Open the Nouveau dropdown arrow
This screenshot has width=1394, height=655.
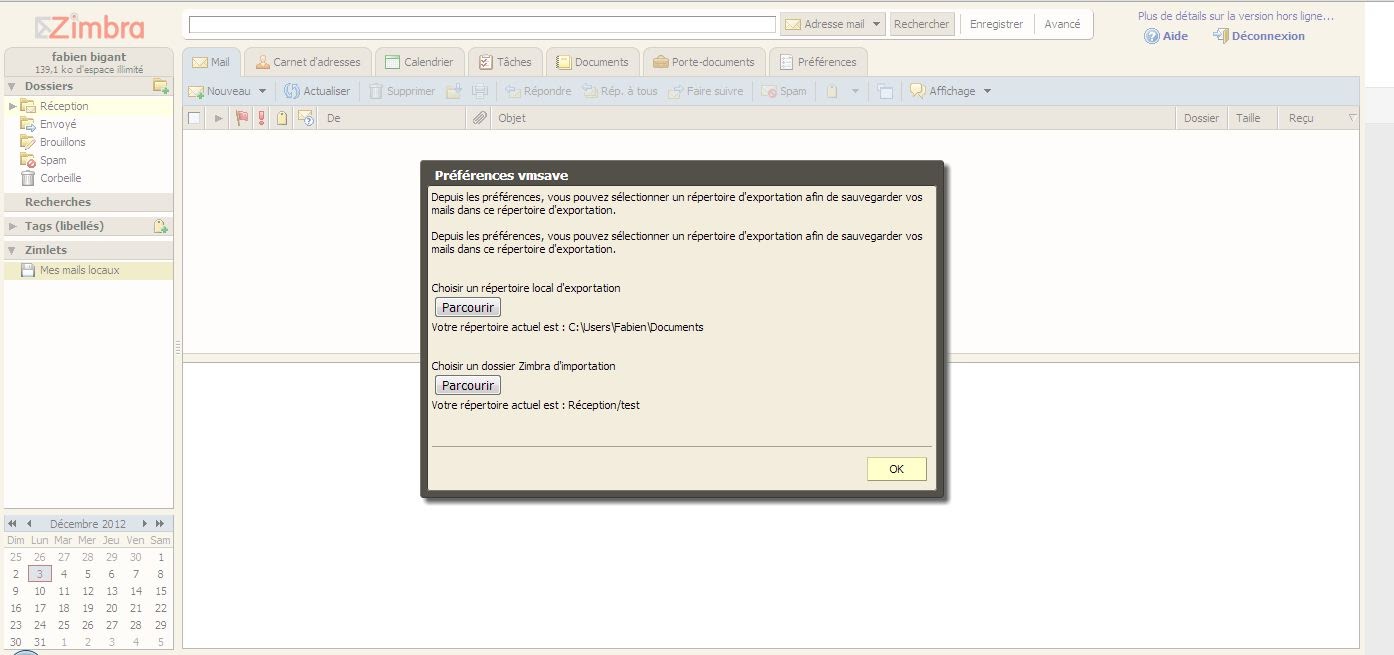263,91
